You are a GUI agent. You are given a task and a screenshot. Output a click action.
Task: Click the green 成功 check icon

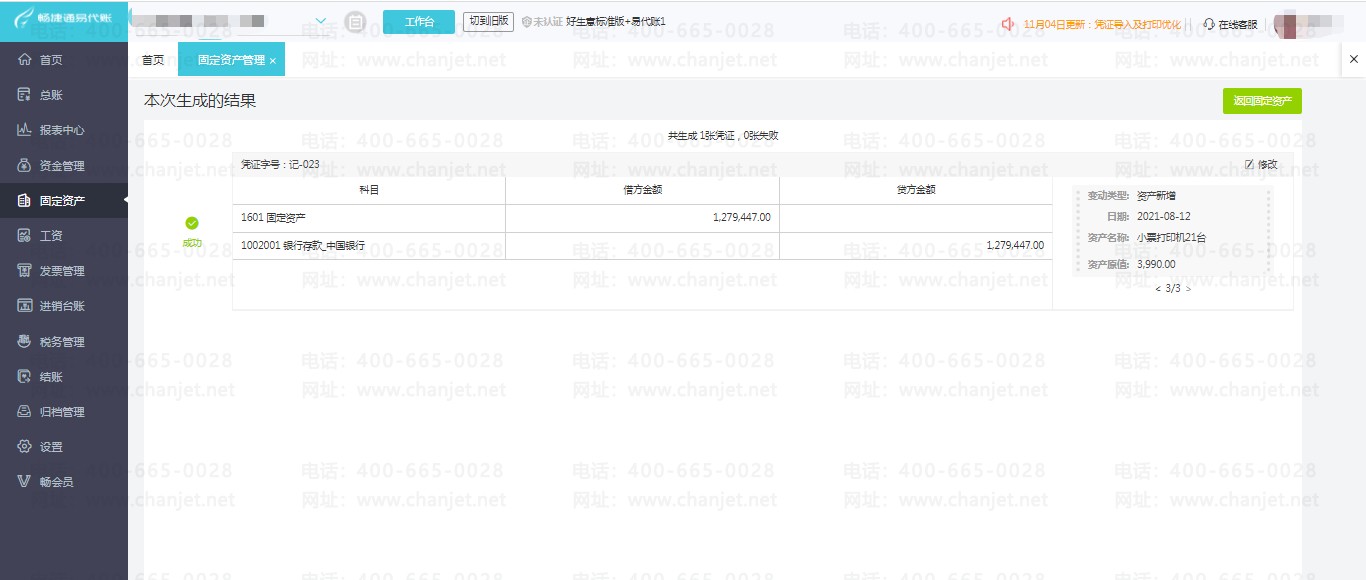tap(192, 223)
